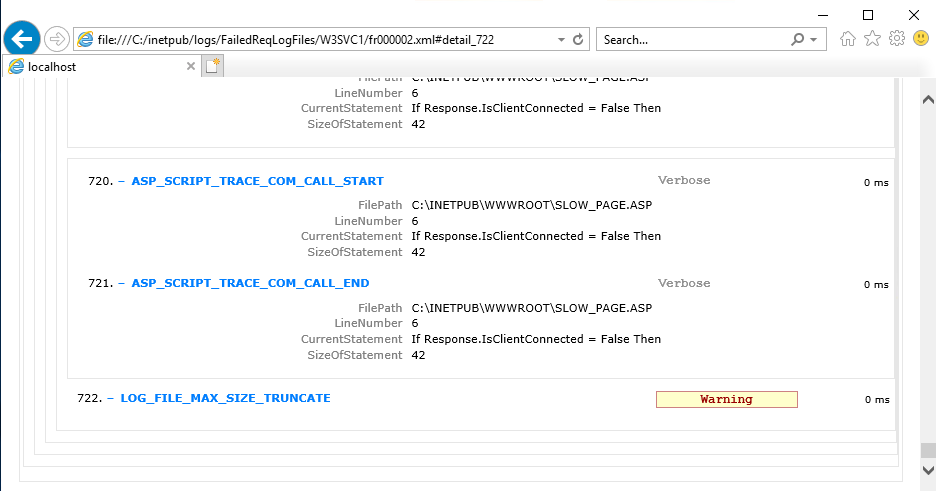Open the new tab button

point(213,66)
